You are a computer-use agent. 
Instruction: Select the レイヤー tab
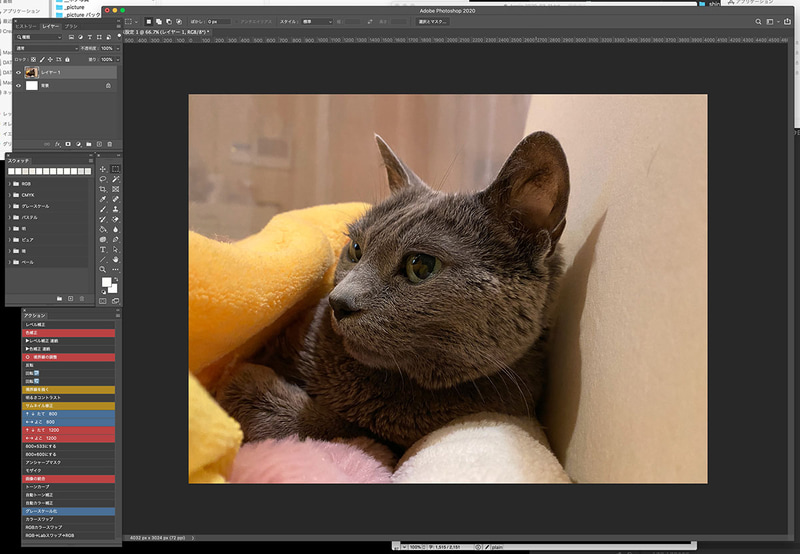[51, 26]
